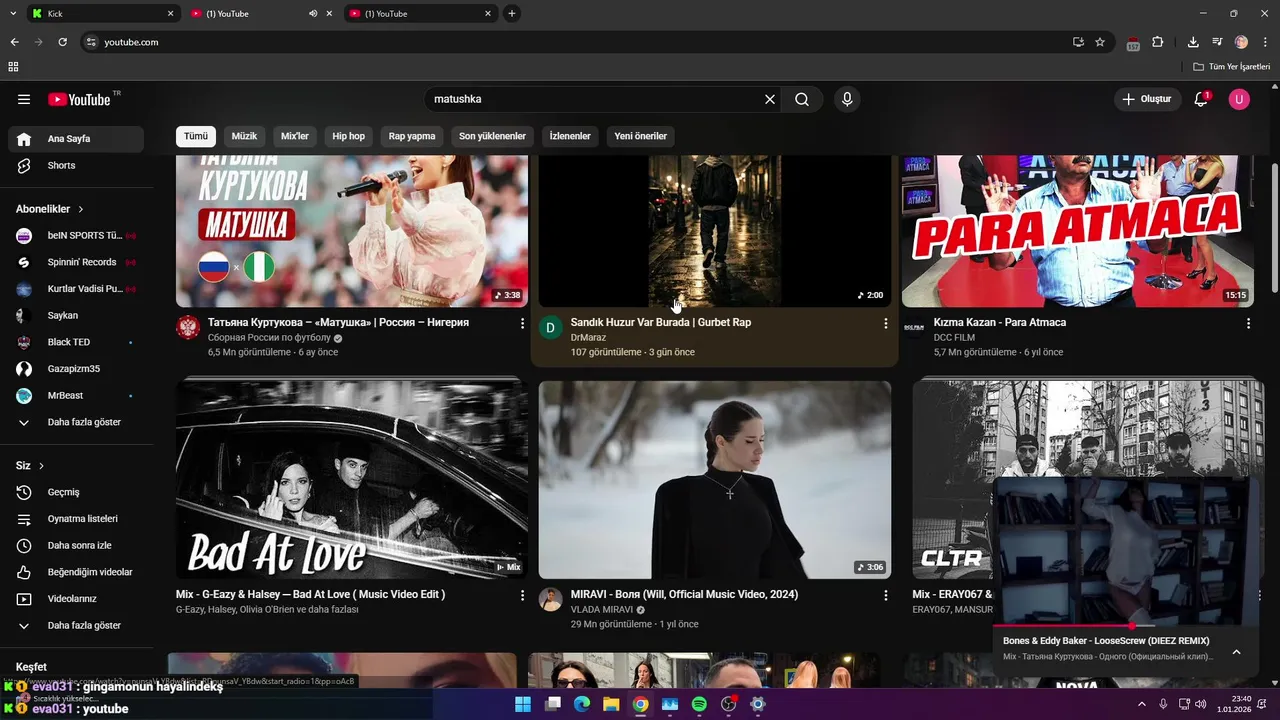Viewport: 1280px width, 720px height.
Task: Open the Kızma Kazan Para Atmaca thumbnail
Action: pos(1078,231)
